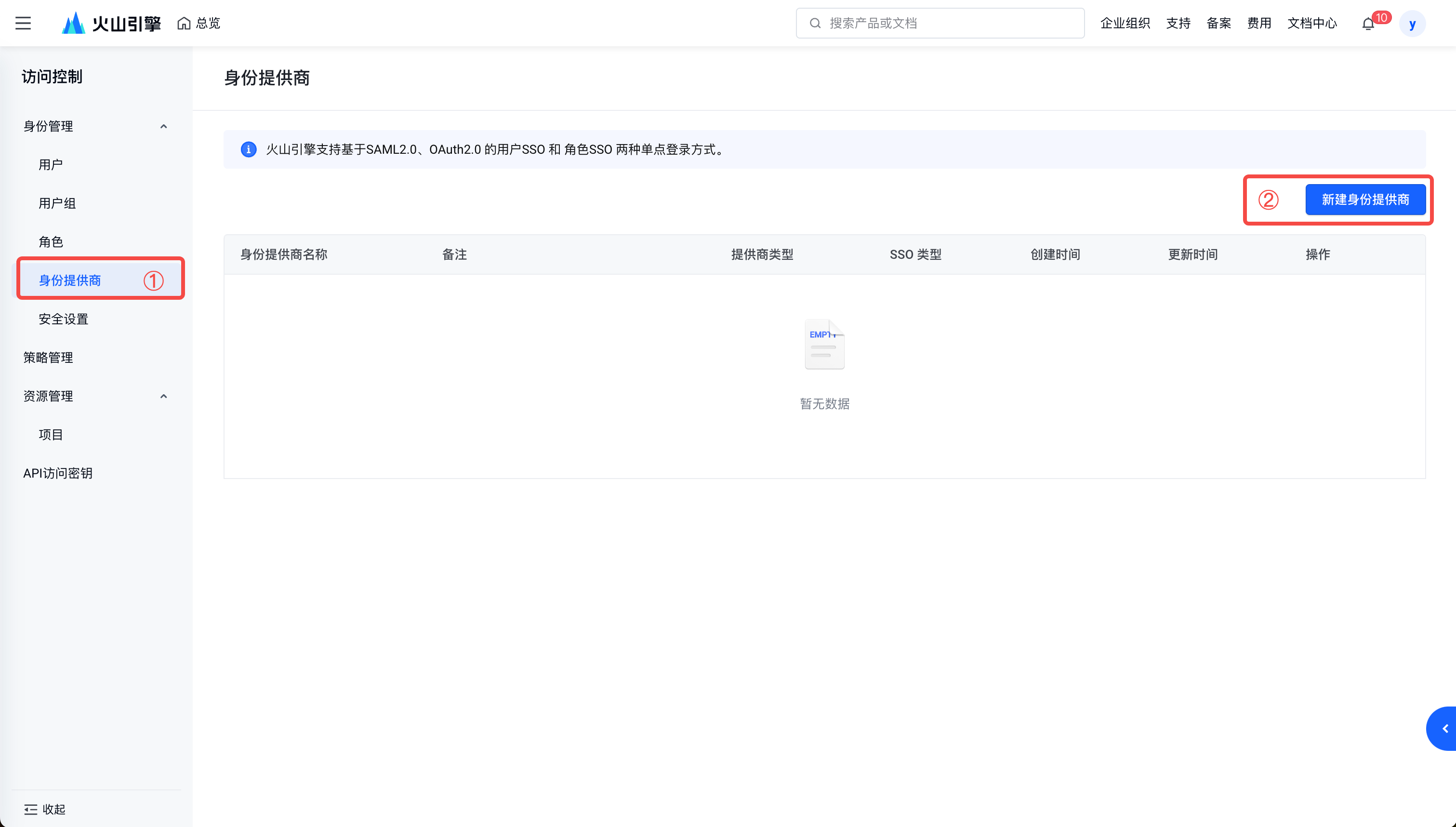Click the 暂无数据 text
The width and height of the screenshot is (1456, 827).
tap(825, 404)
